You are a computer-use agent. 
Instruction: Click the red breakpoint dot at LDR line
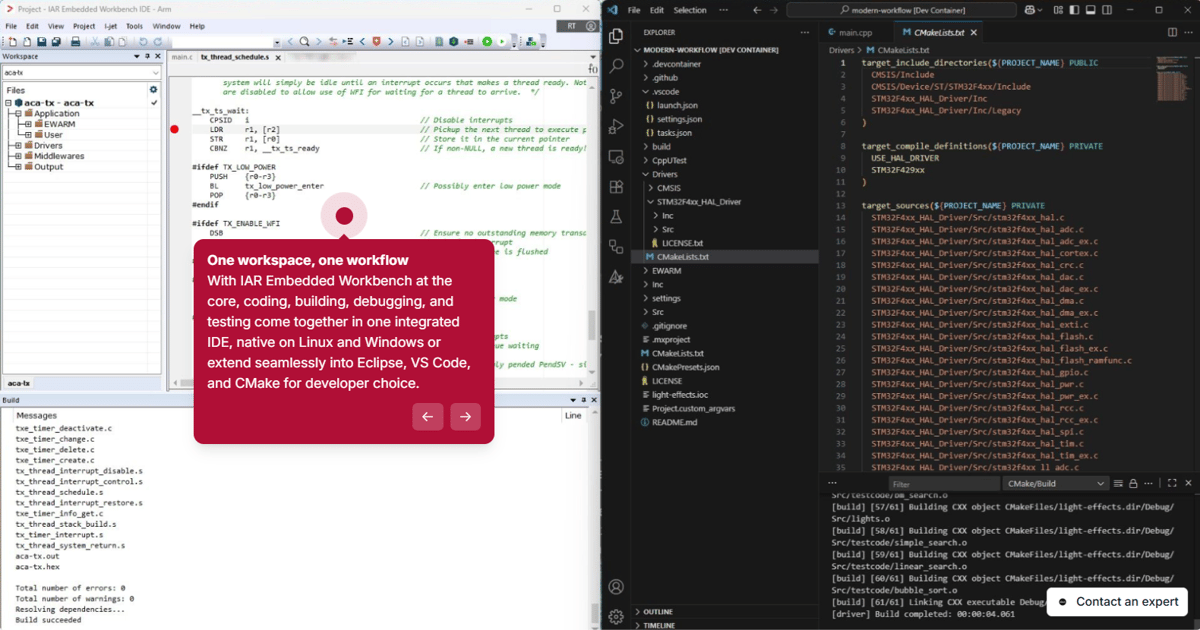[174, 129]
